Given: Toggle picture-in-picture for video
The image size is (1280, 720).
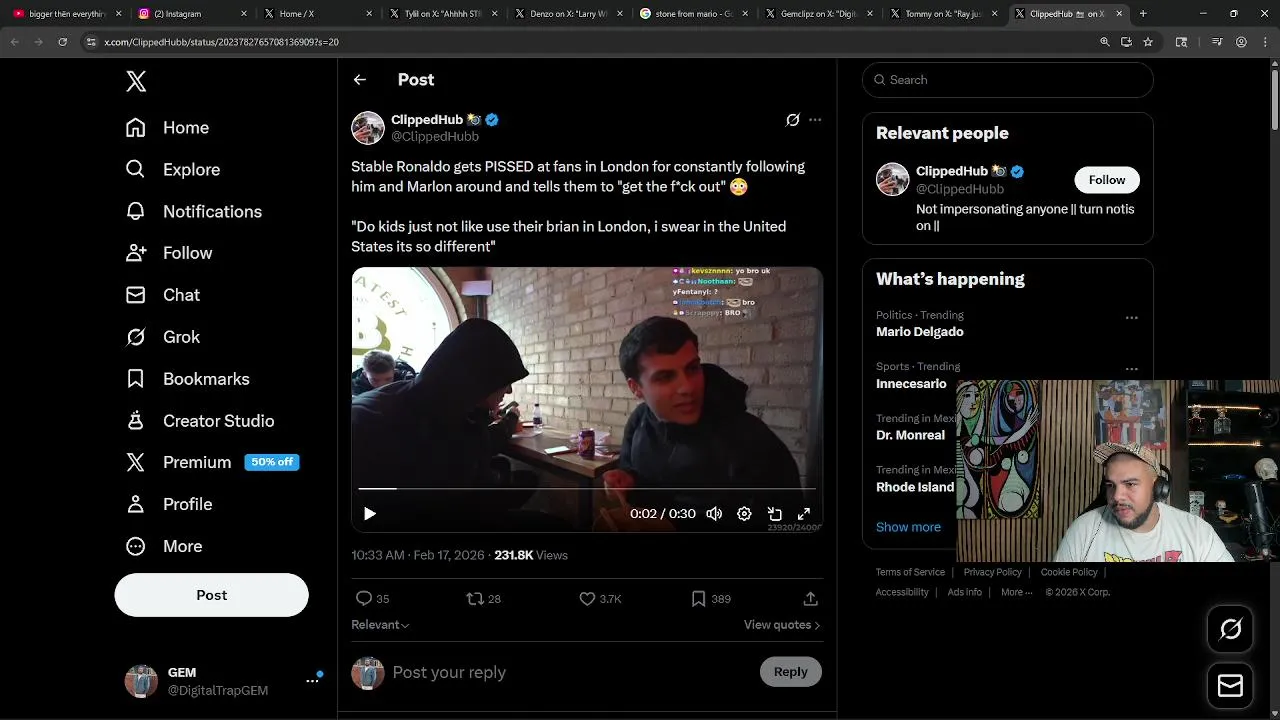Looking at the screenshot, I should click(774, 514).
